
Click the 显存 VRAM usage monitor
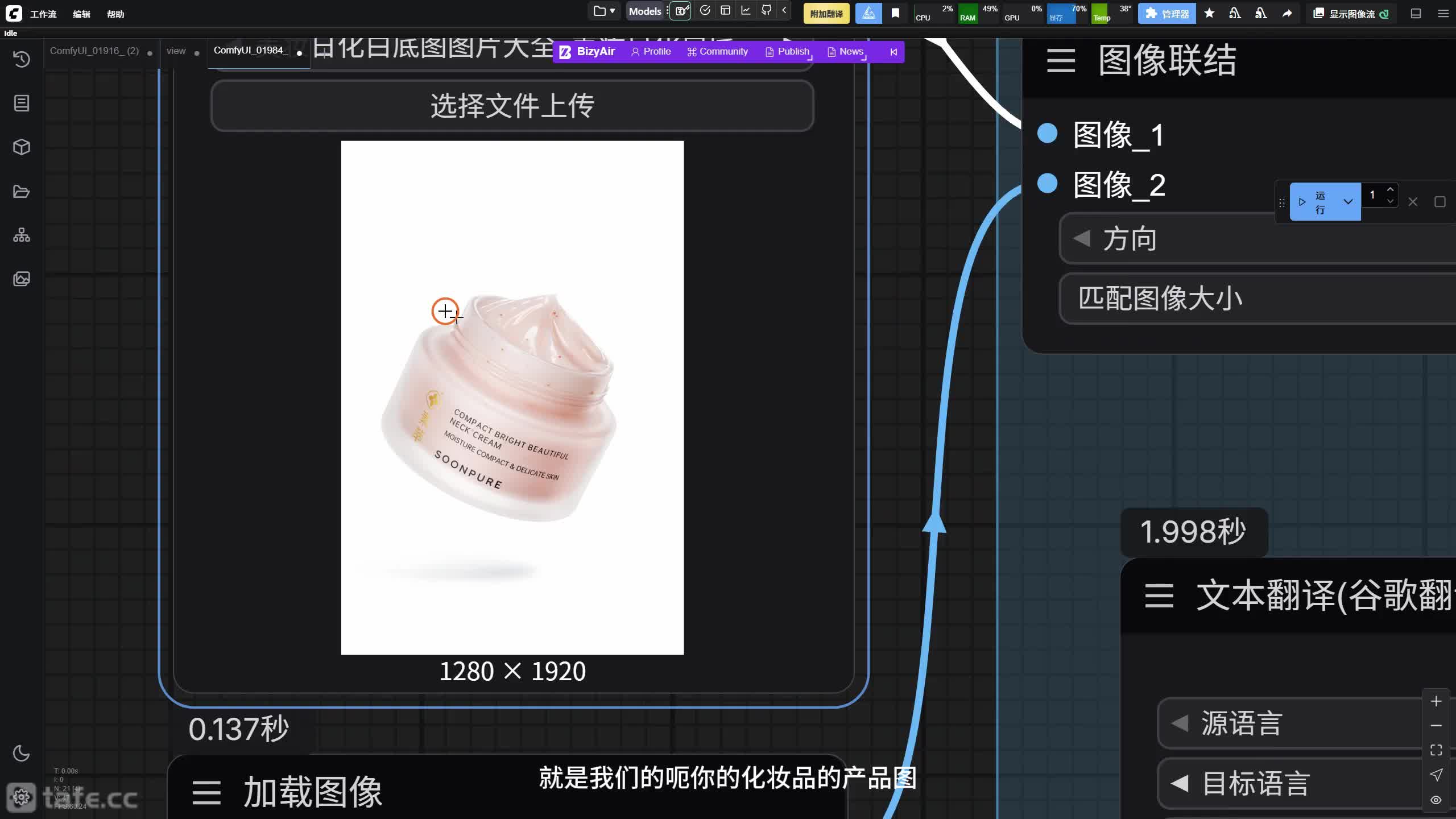tap(1067, 13)
